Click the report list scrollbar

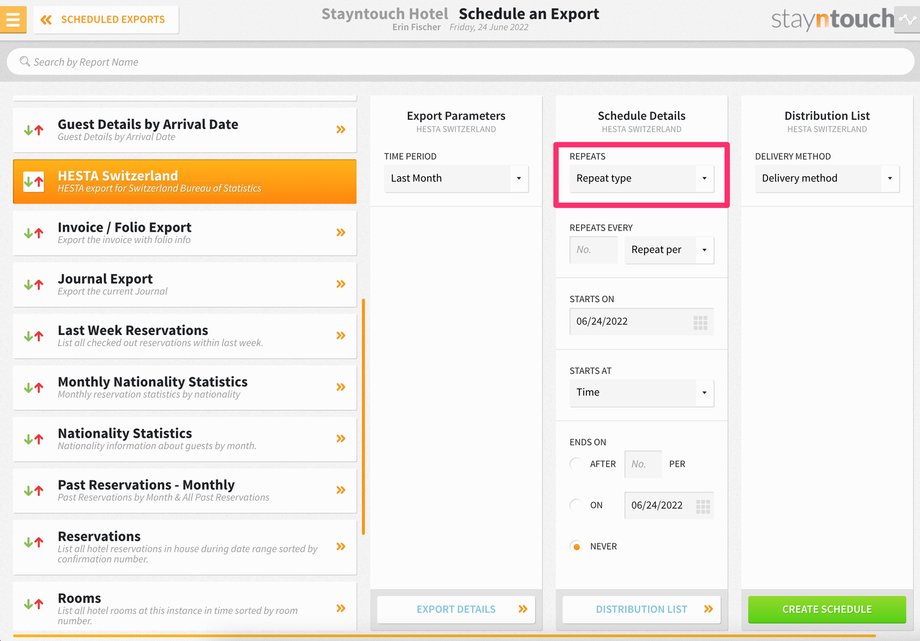click(363, 417)
